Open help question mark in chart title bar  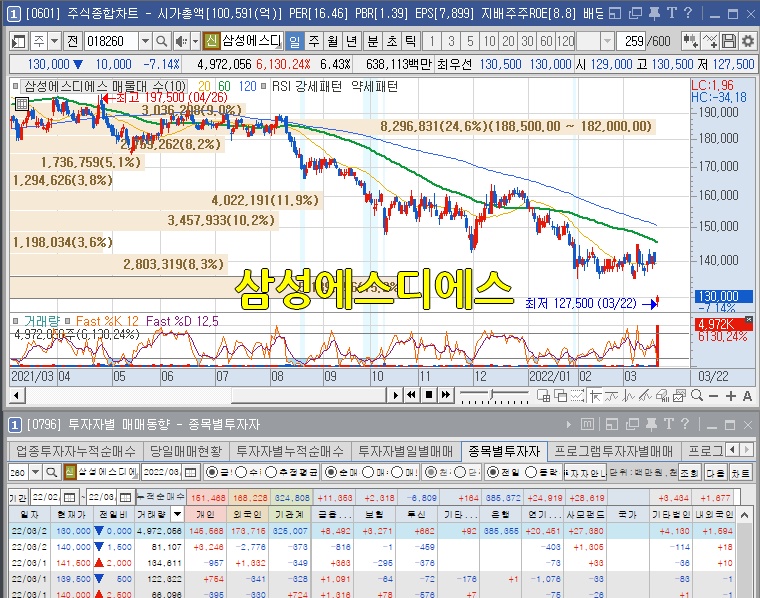pos(688,13)
